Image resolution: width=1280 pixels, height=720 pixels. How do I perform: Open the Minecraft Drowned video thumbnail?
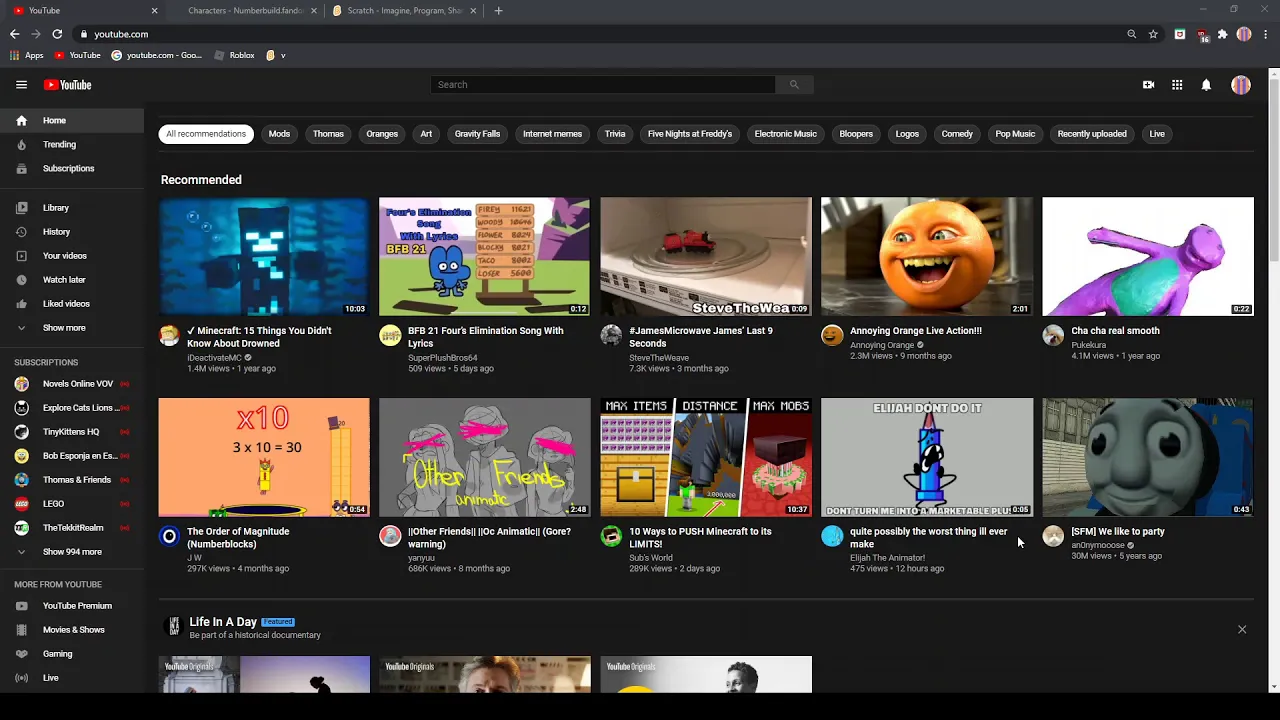click(x=264, y=256)
